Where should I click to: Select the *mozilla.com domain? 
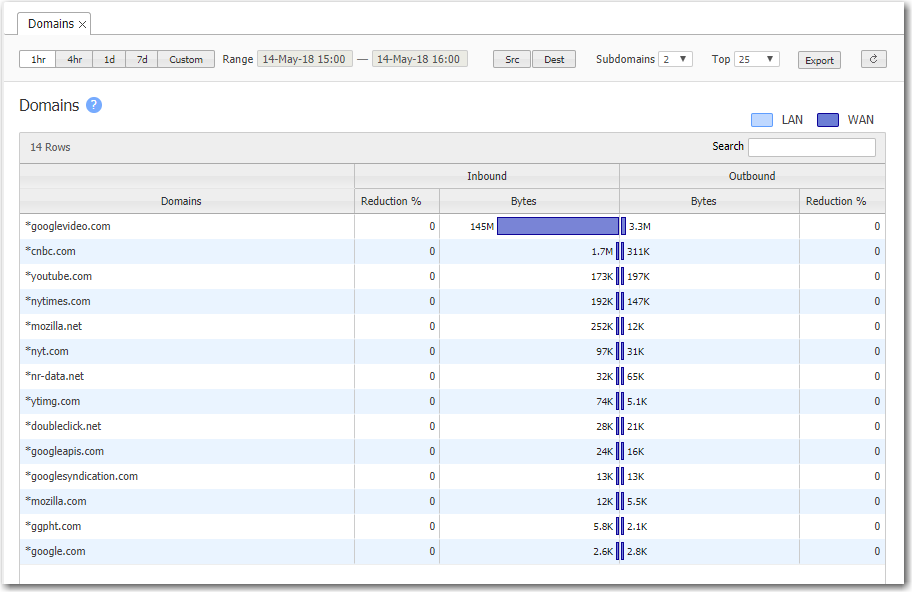click(56, 501)
